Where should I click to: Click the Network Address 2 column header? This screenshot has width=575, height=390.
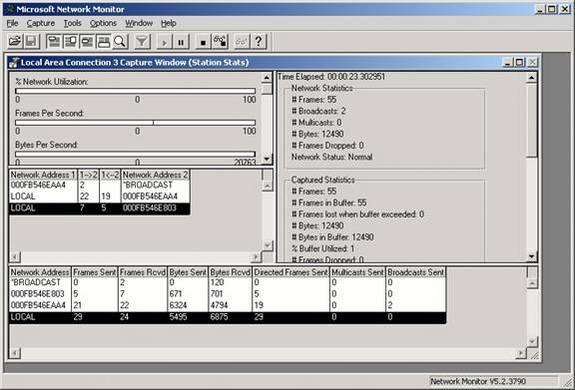pyautogui.click(x=155, y=175)
